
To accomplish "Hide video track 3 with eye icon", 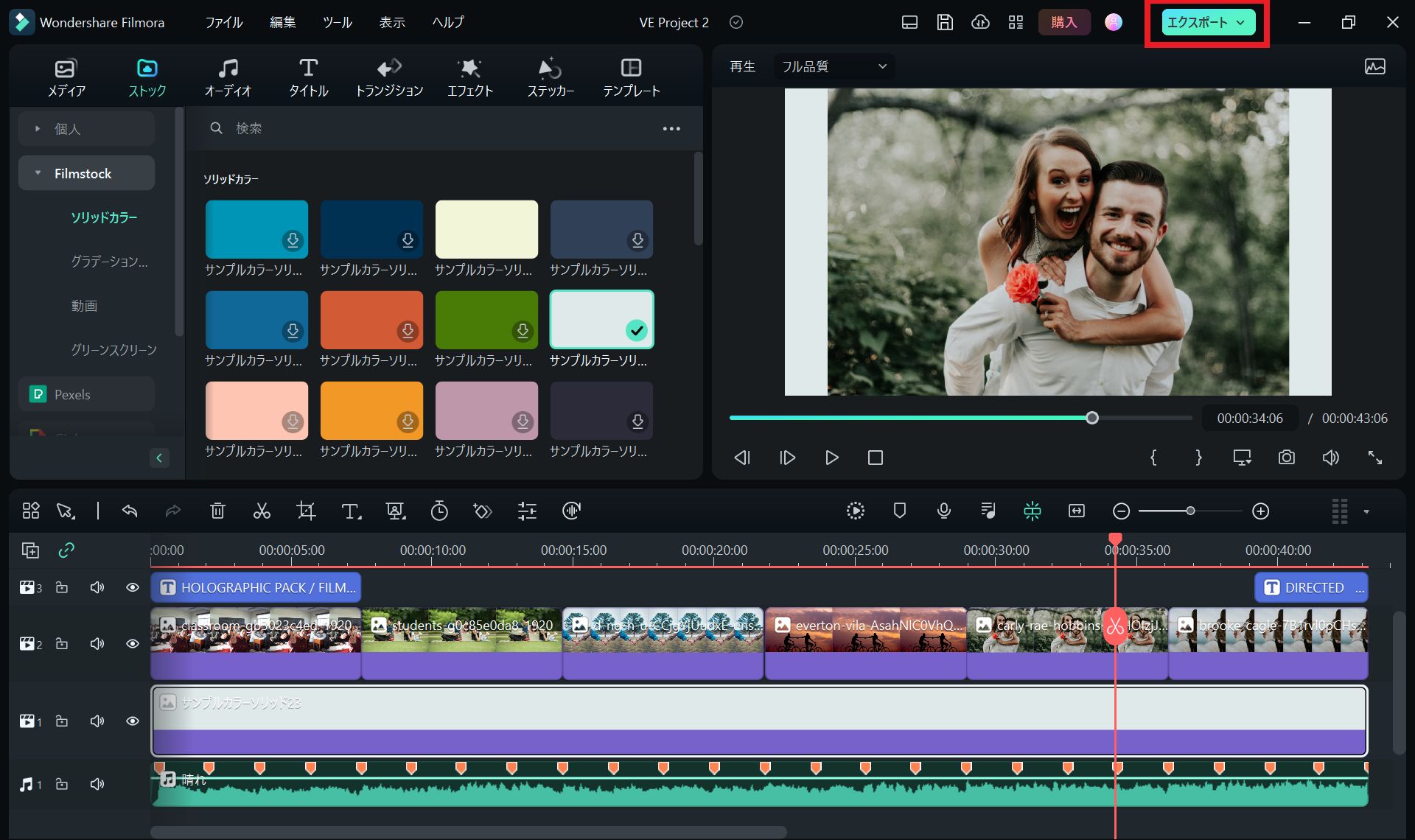I will click(x=133, y=587).
